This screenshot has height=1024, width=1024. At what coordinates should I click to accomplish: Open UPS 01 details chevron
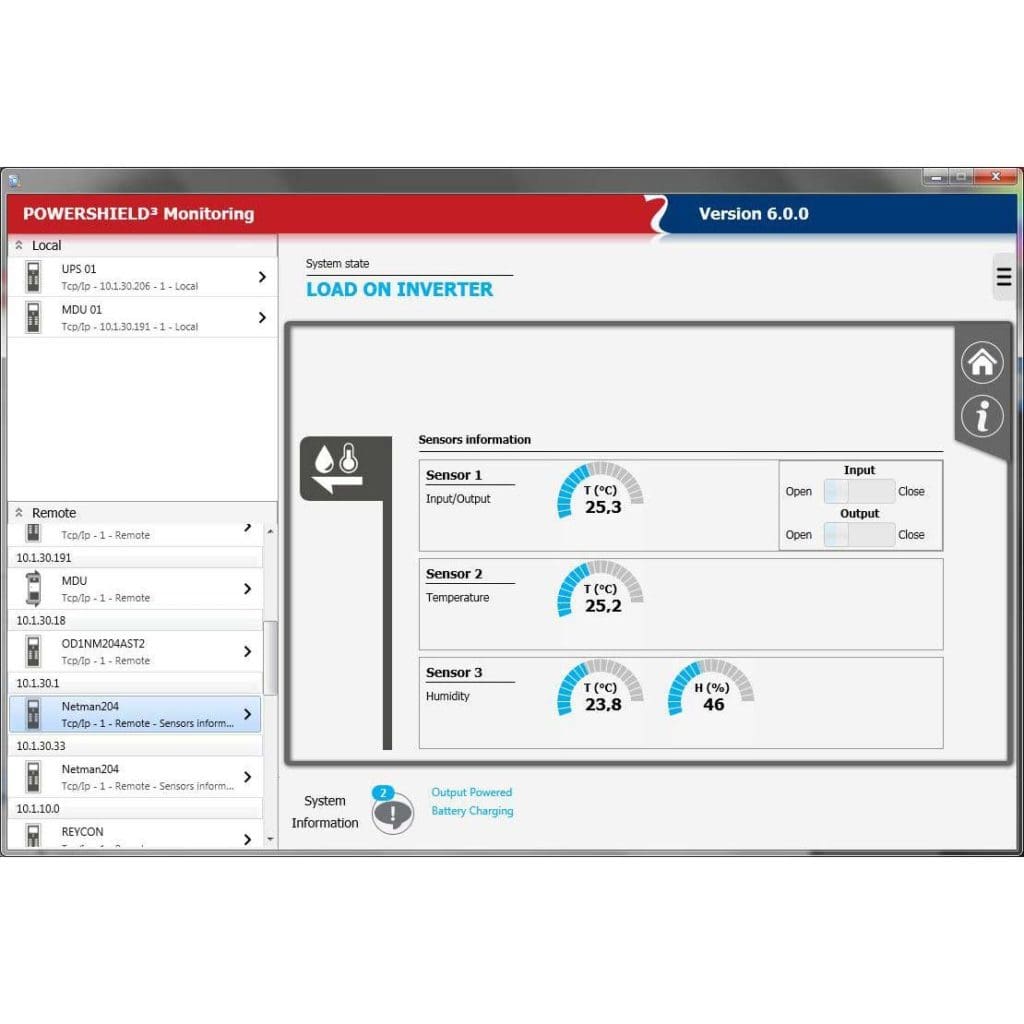click(x=262, y=277)
